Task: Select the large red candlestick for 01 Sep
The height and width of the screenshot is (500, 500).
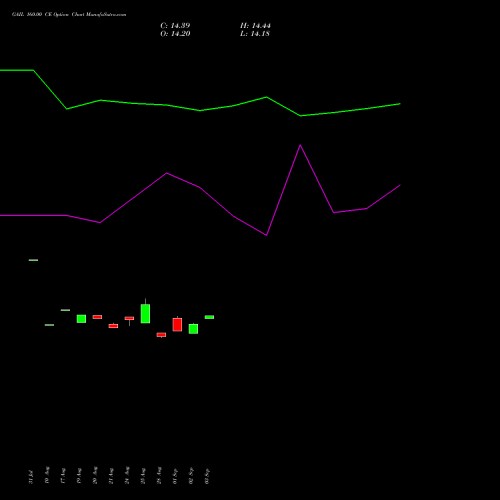Action: 177,324
